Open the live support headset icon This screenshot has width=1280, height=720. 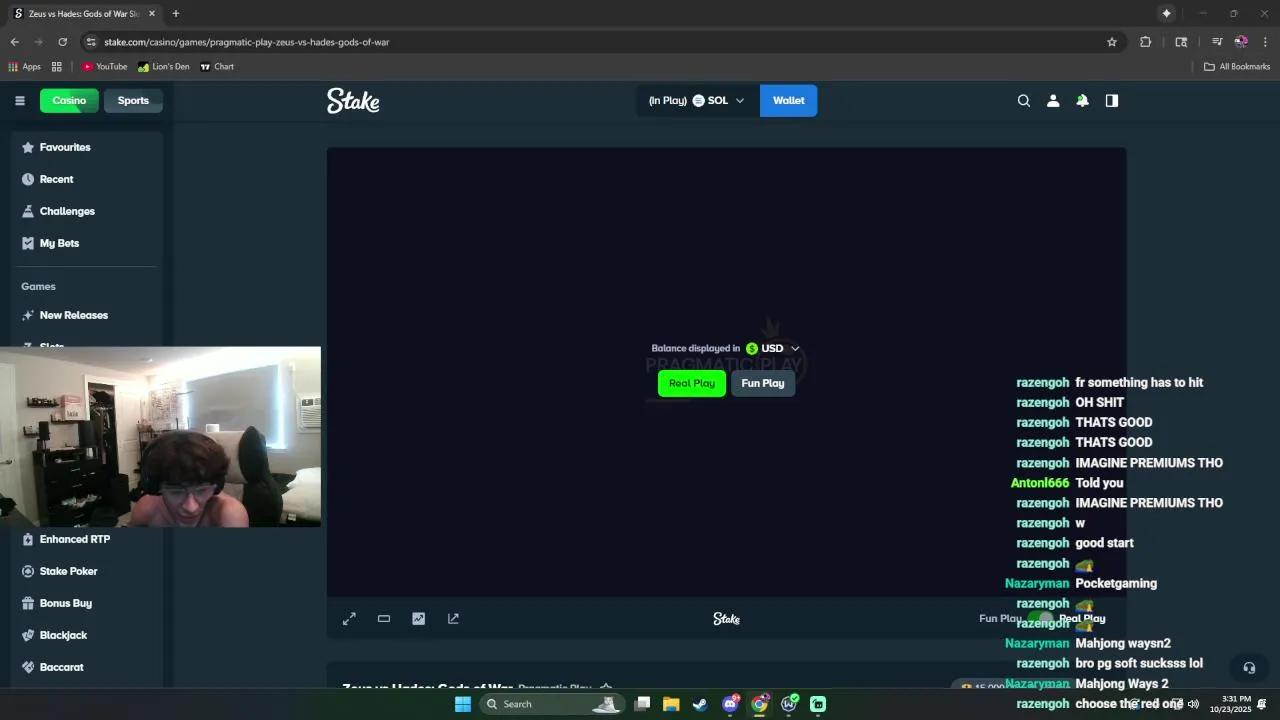pyautogui.click(x=1249, y=667)
